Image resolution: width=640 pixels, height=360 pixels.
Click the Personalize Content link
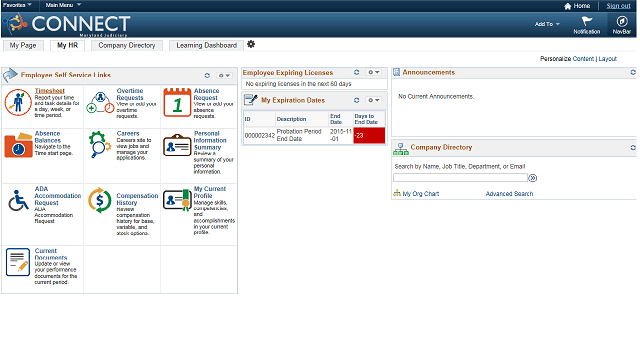pos(583,59)
